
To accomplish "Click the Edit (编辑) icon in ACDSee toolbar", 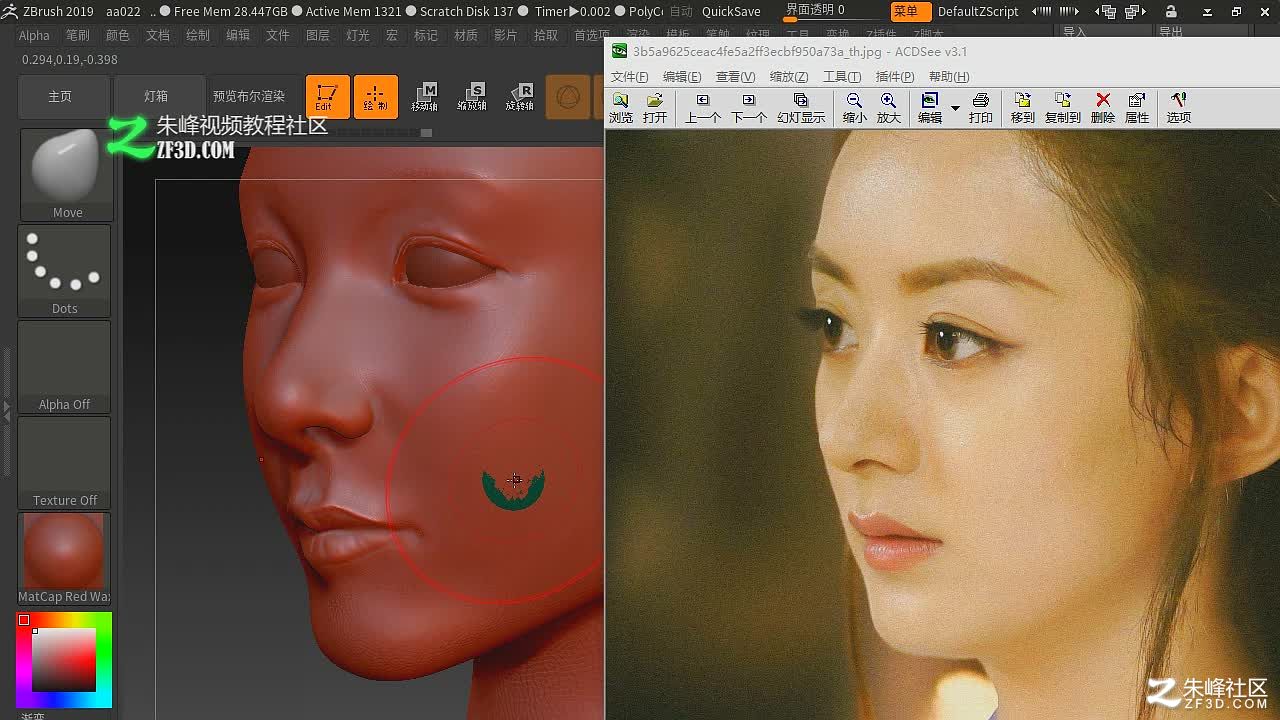I will pyautogui.click(x=930, y=108).
